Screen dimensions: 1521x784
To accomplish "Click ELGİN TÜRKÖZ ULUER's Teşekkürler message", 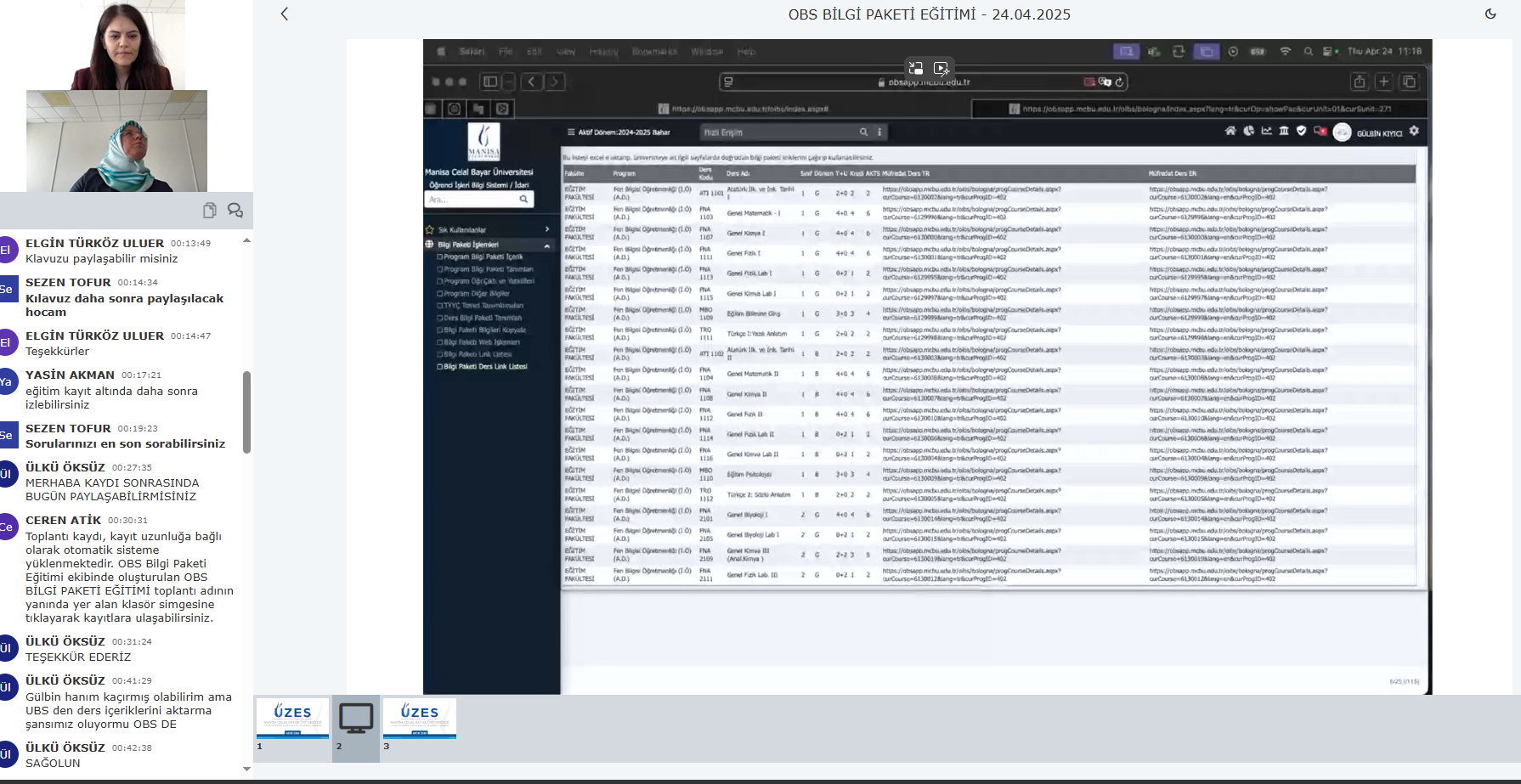I will pos(57,351).
